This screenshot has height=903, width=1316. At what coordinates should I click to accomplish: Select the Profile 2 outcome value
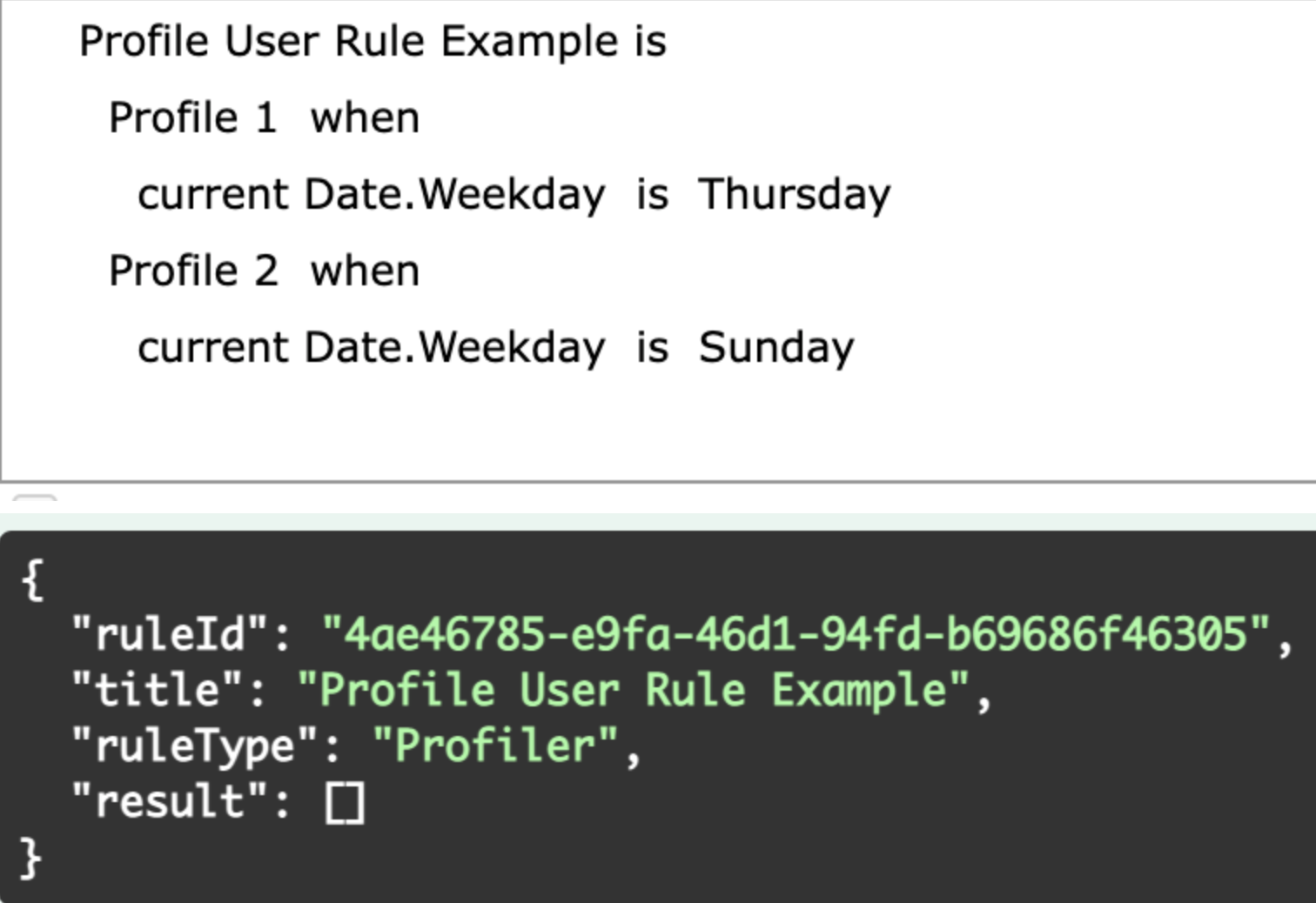[x=193, y=271]
